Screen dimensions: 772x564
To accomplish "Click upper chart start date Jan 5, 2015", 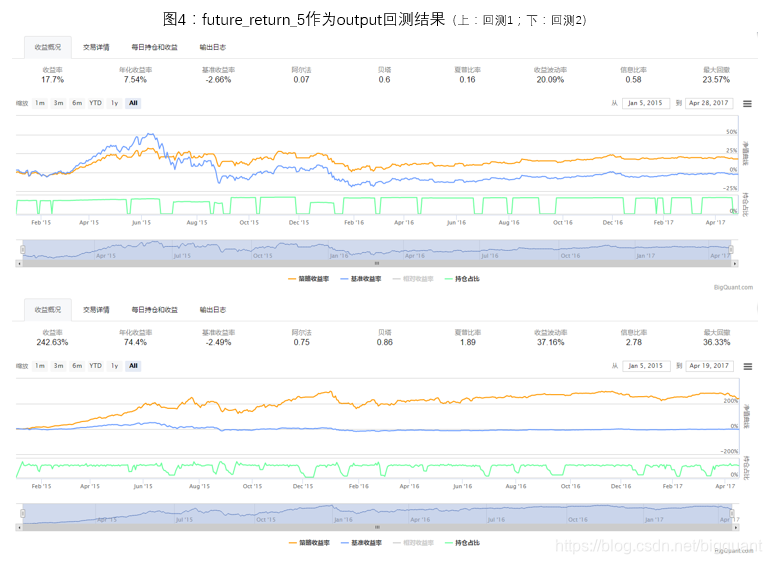I will point(645,103).
